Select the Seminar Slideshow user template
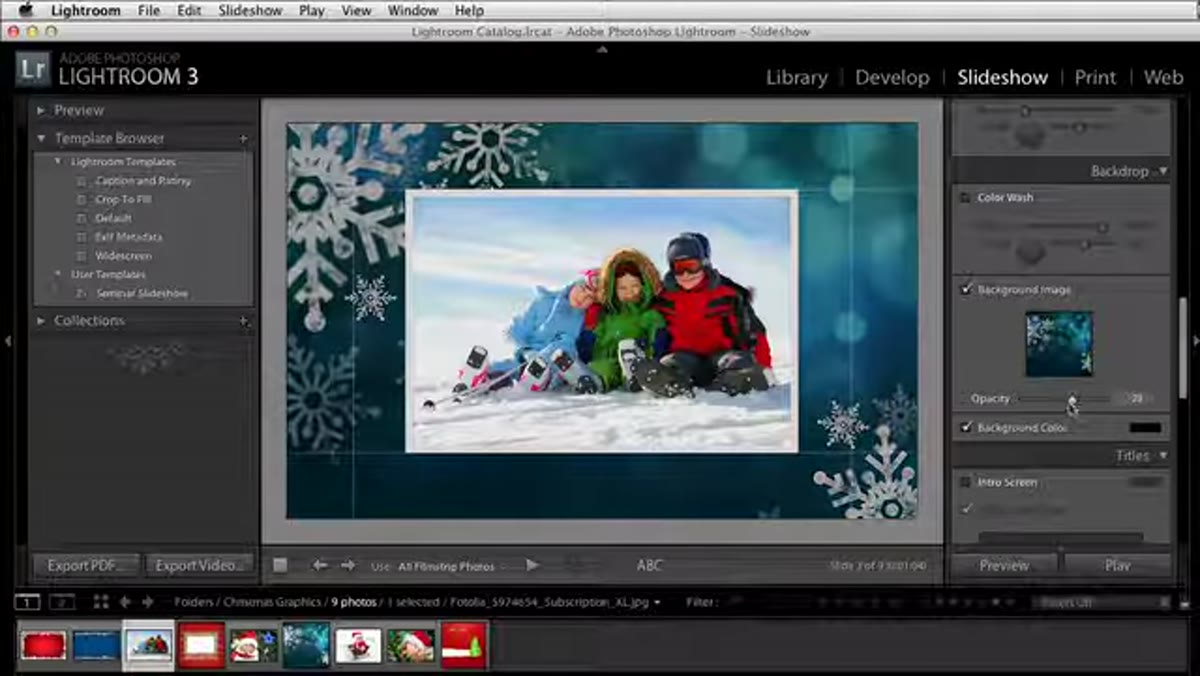 141,294
